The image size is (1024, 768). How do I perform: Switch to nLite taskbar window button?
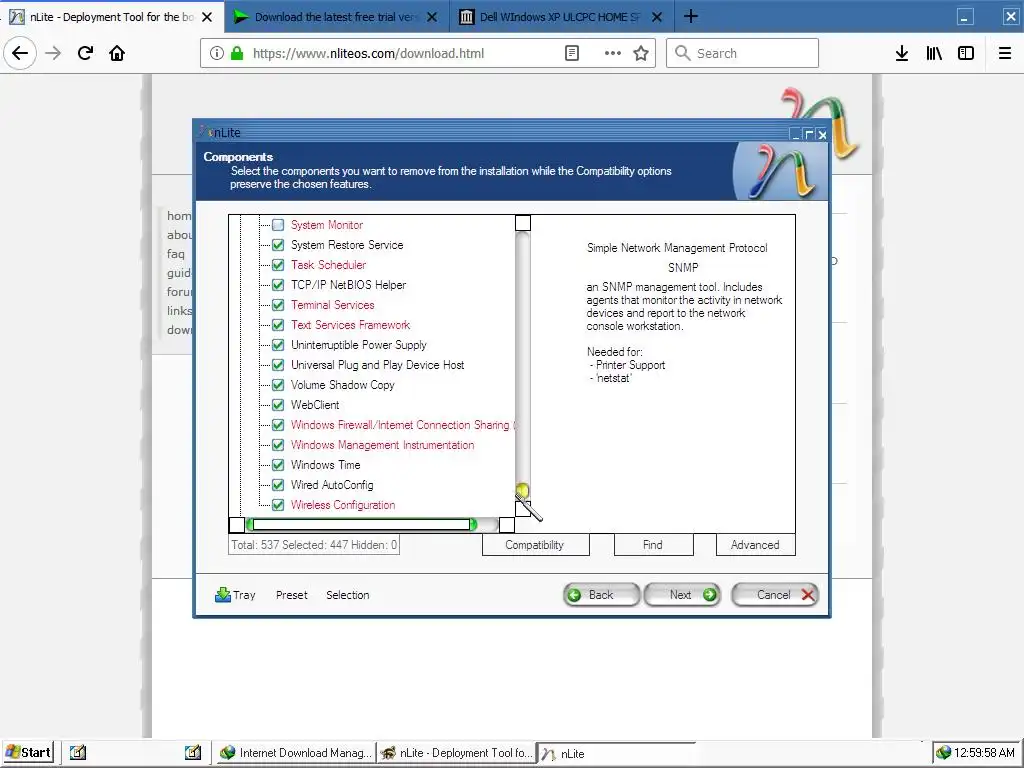click(614, 753)
